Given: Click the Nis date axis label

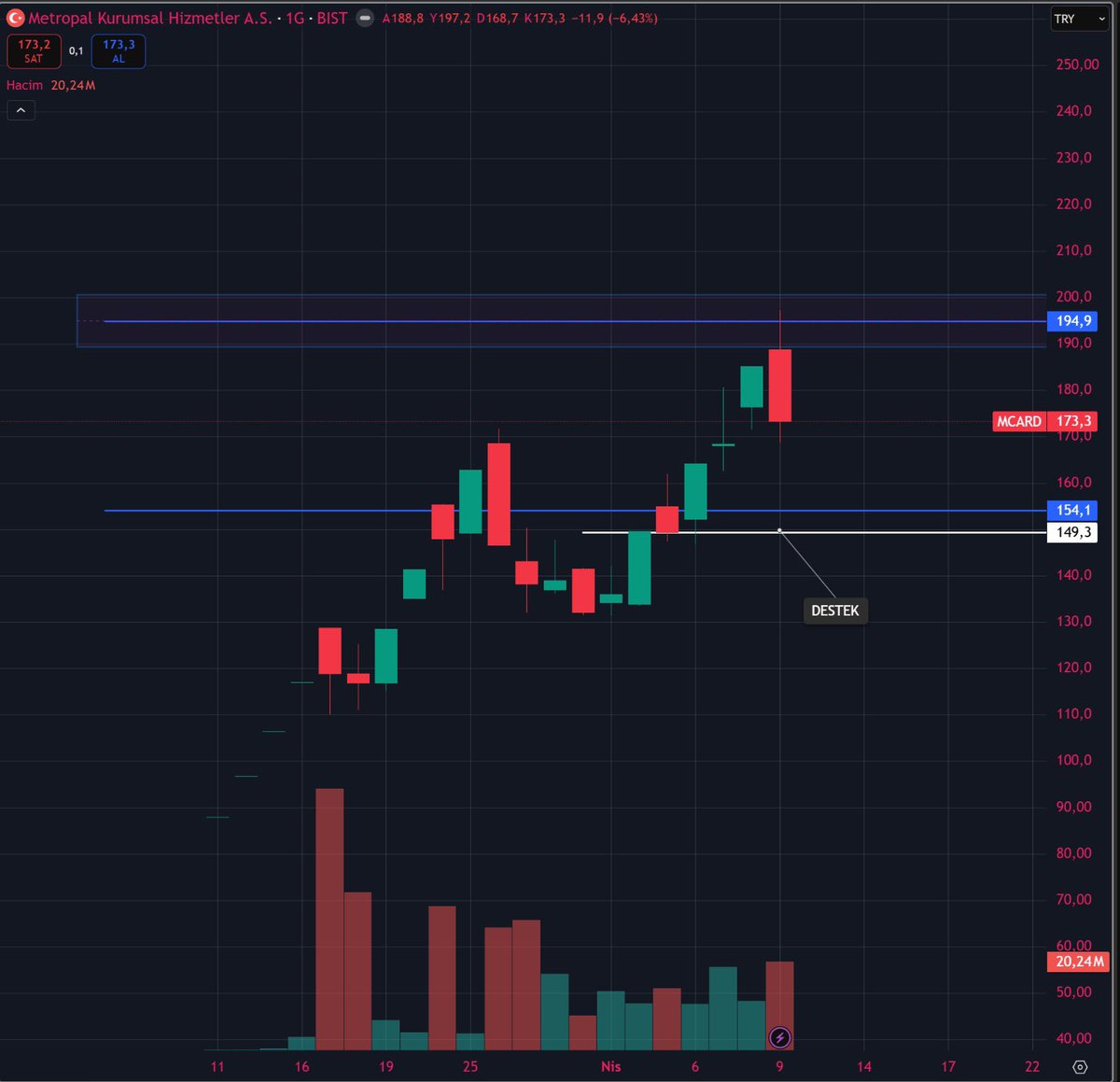Looking at the screenshot, I should coord(610,1066).
